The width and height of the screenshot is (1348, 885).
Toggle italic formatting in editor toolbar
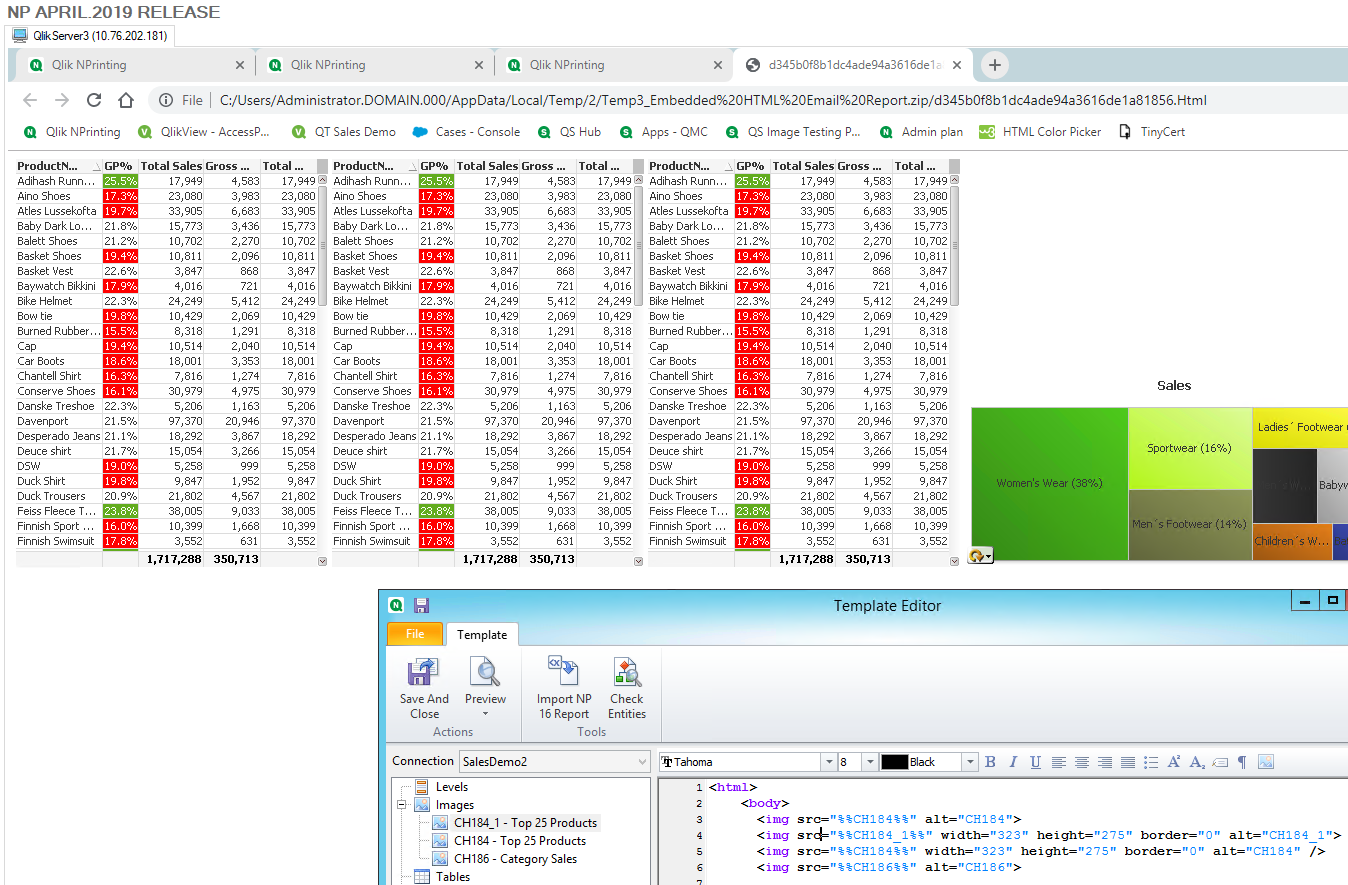point(1013,762)
